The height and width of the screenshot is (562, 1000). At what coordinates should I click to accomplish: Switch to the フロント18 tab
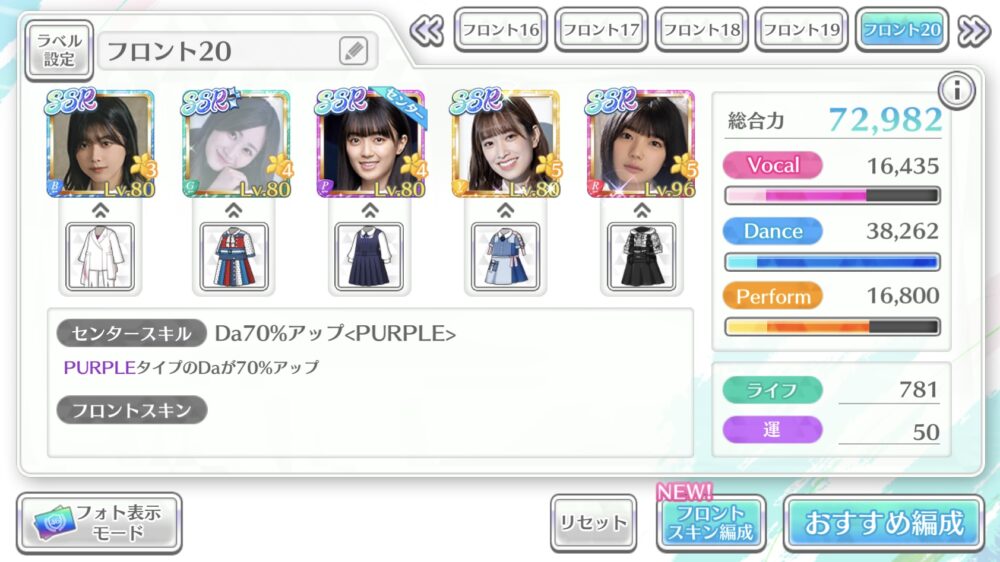[x=702, y=29]
